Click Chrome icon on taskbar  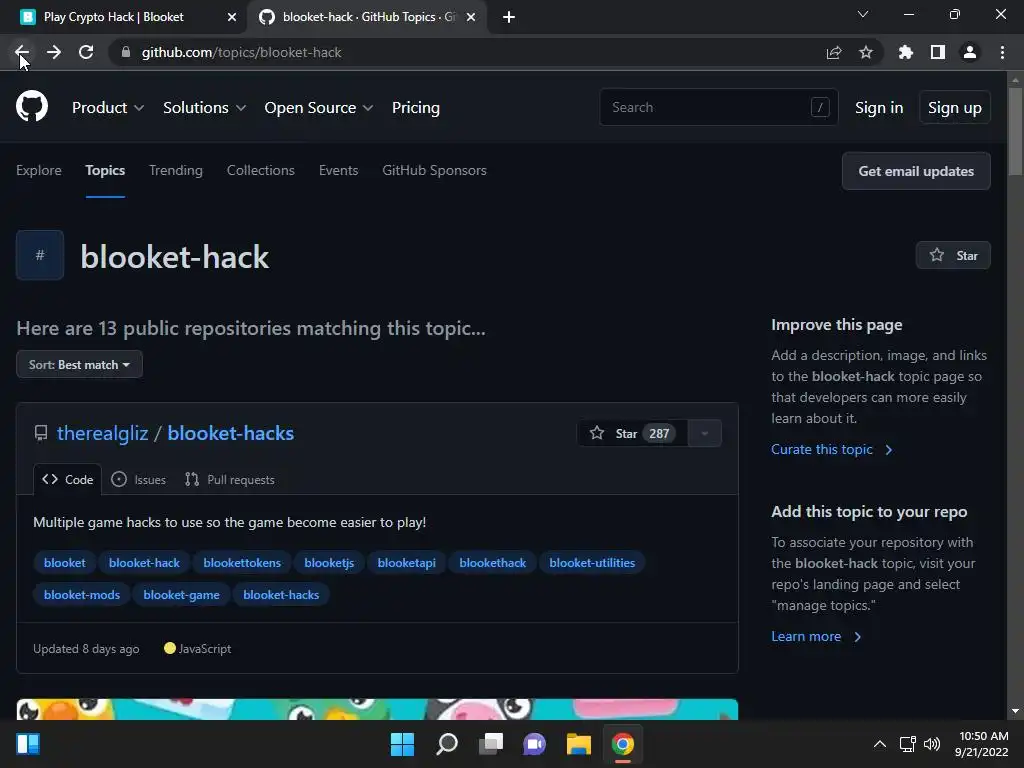[623, 744]
